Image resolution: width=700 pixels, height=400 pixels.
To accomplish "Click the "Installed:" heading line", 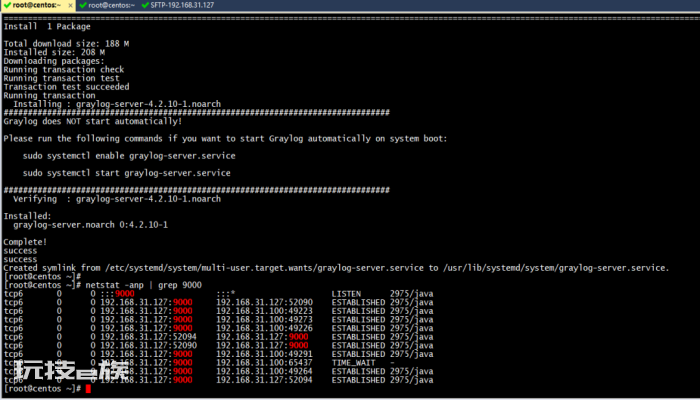I will 28,216.
